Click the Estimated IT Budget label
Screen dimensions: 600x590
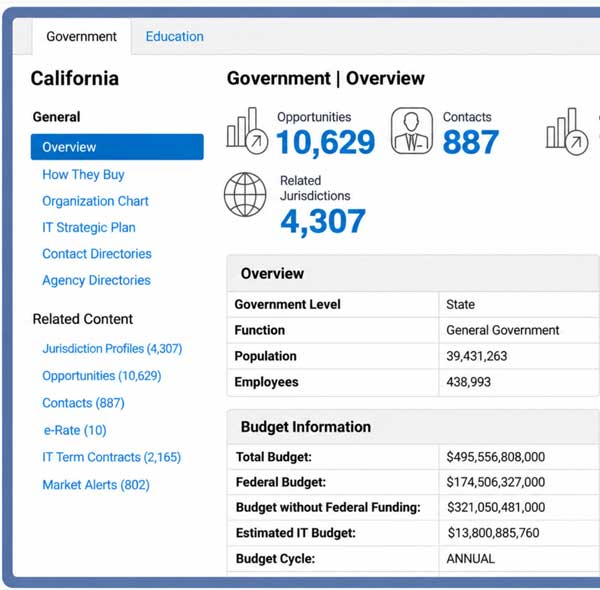point(295,533)
